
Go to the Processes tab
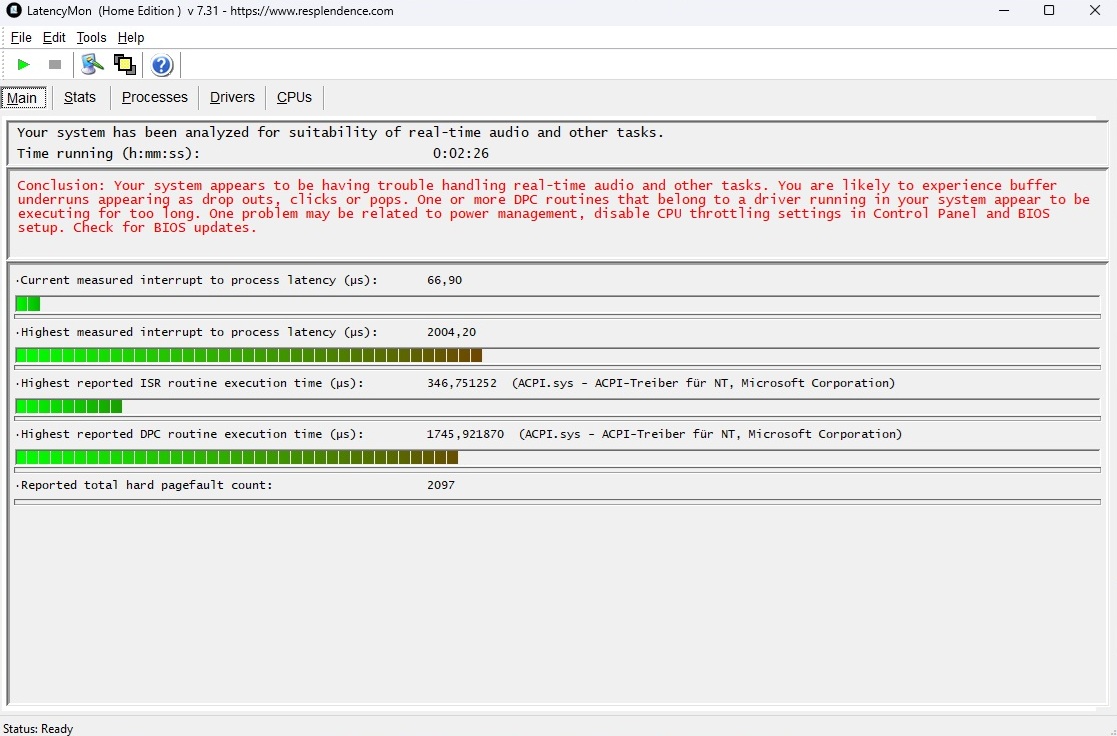(155, 97)
